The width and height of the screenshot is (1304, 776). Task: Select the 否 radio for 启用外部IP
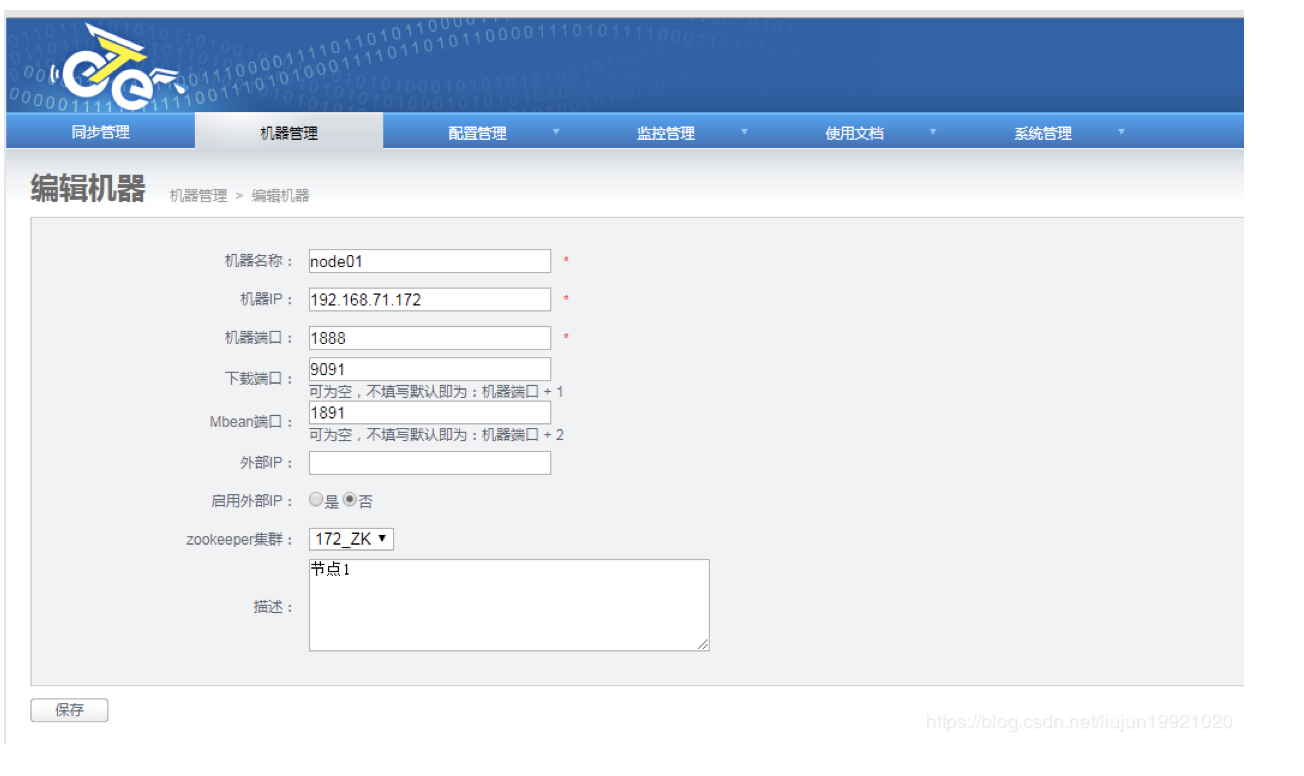click(x=350, y=499)
